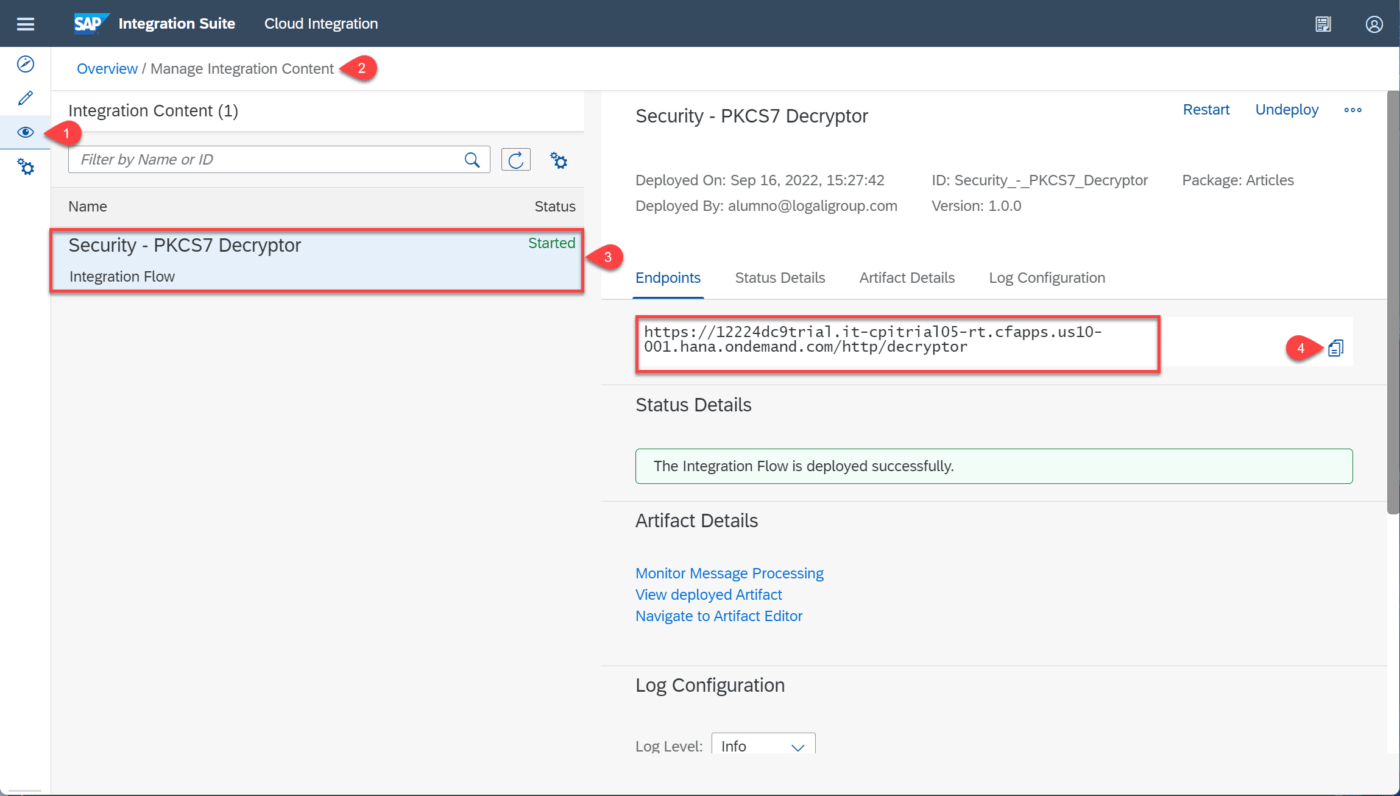This screenshot has height=796, width=1400.
Task: Click the SAP logo
Action: click(91, 23)
